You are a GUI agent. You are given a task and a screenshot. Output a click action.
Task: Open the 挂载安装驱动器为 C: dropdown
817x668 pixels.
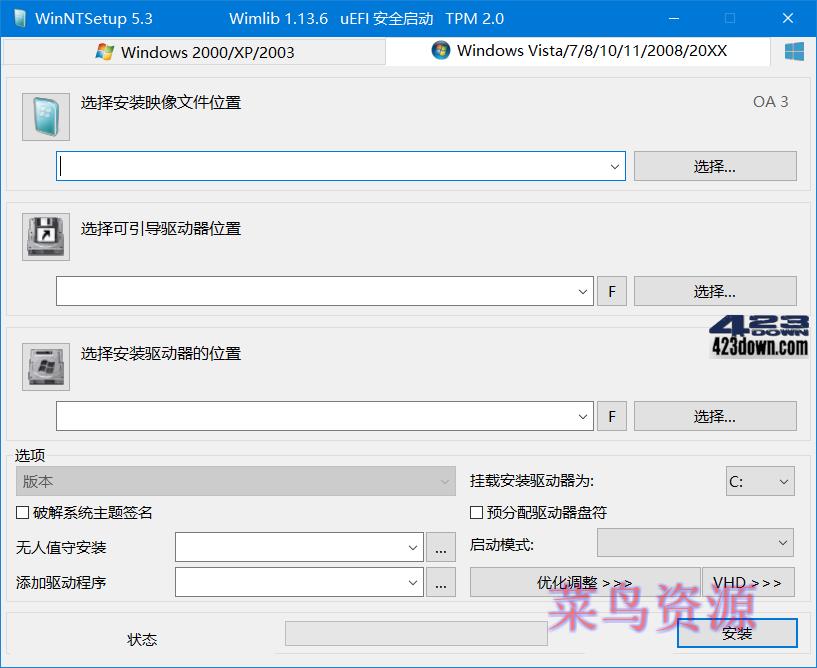(760, 481)
